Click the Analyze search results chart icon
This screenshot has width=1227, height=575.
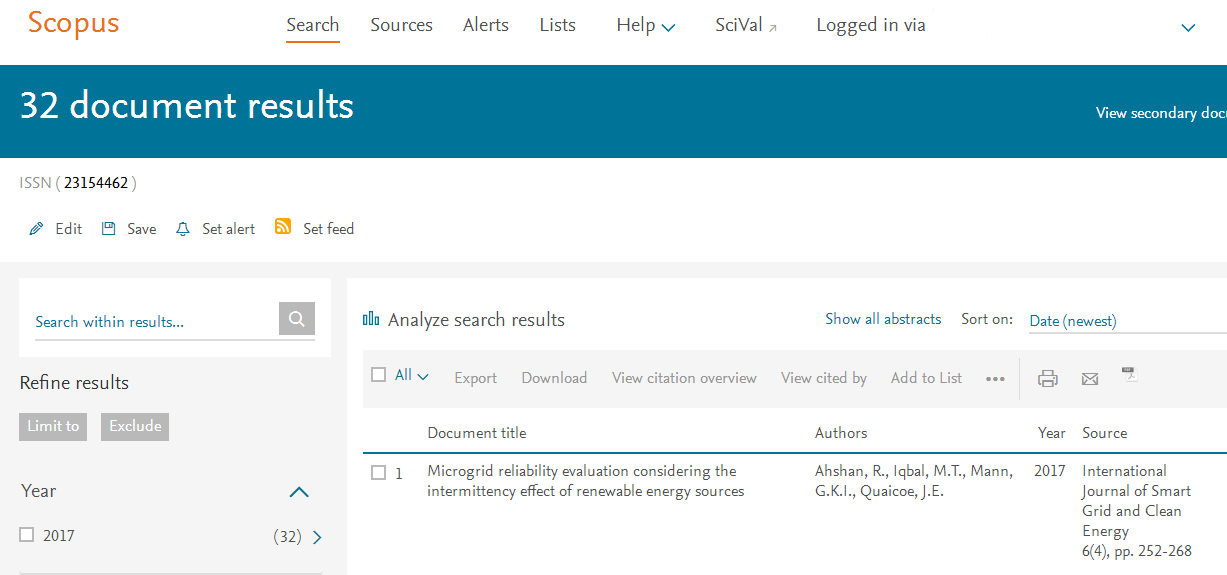point(371,319)
